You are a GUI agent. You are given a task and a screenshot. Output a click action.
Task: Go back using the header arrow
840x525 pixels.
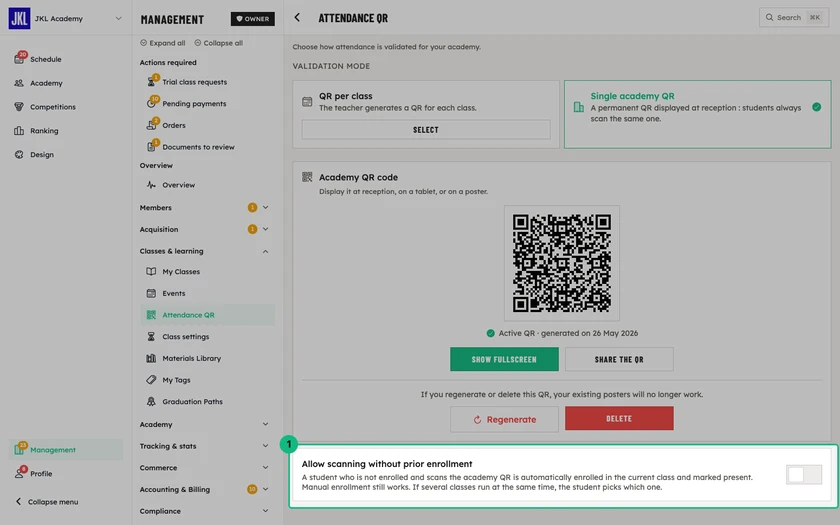[x=297, y=18]
